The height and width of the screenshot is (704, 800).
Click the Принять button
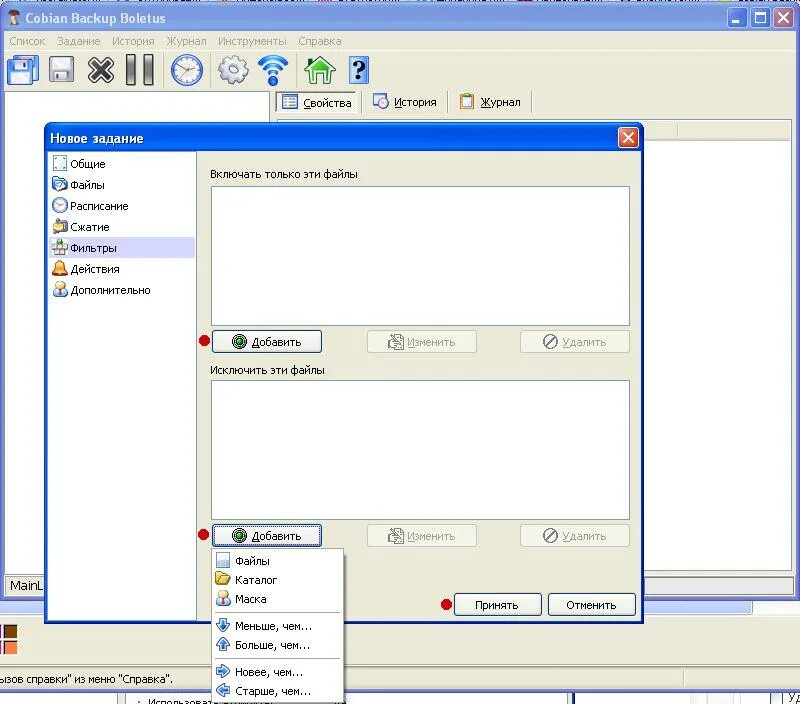pos(497,605)
